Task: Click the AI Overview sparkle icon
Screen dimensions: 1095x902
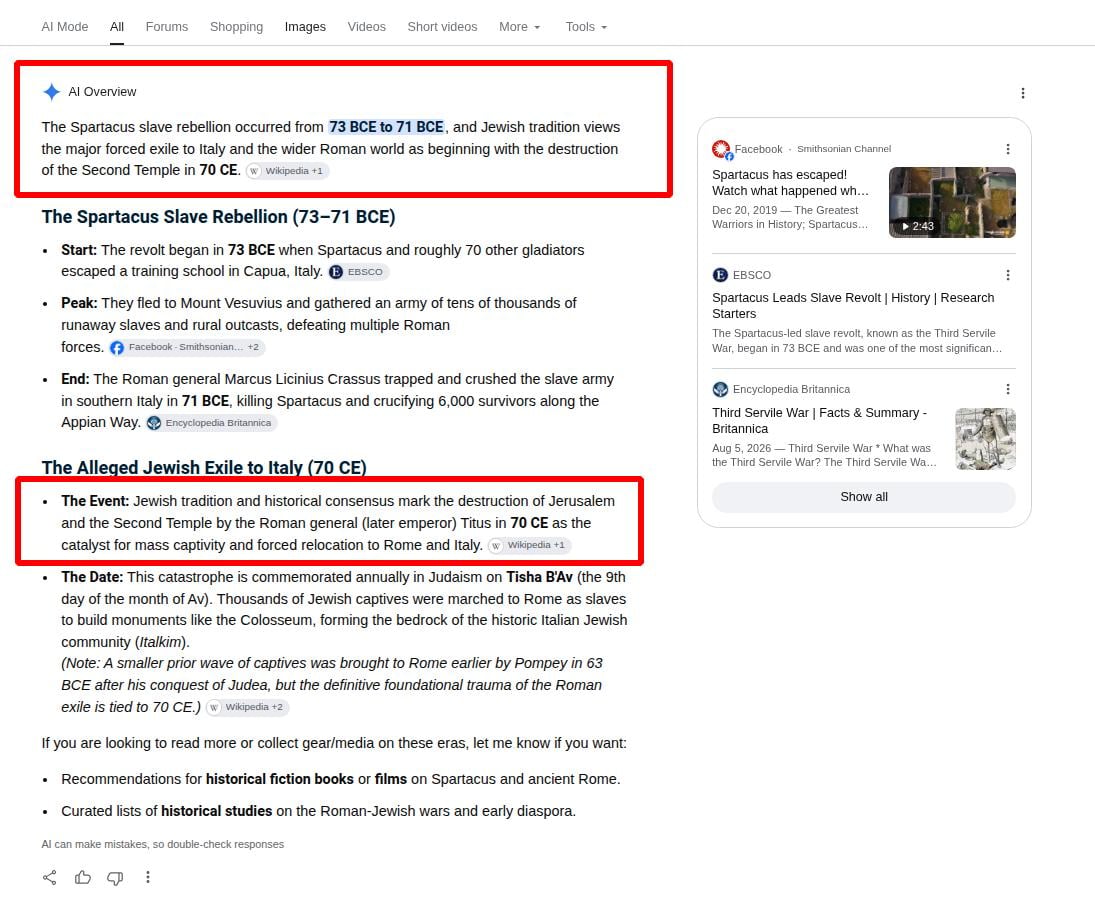Action: (51, 91)
